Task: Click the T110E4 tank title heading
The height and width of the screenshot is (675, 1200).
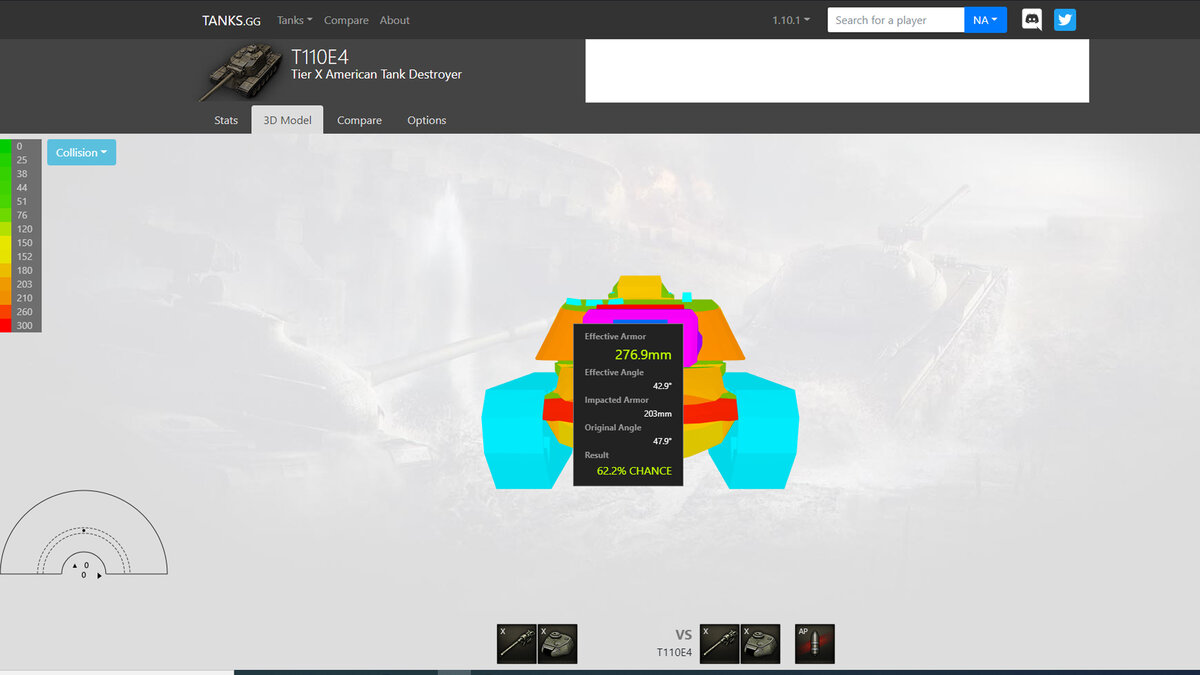Action: point(320,57)
